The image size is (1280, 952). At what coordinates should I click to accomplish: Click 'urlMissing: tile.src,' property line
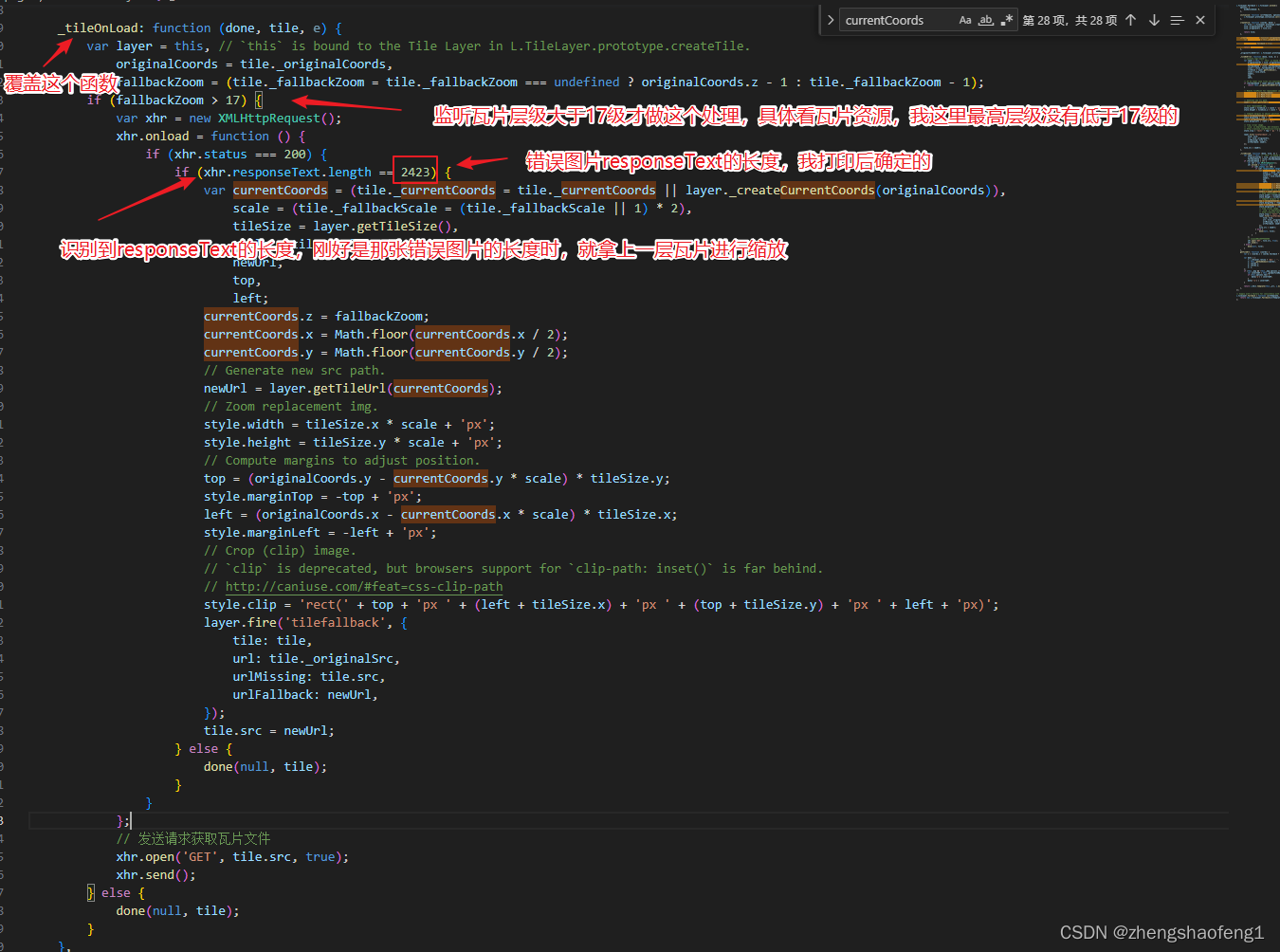pyautogui.click(x=309, y=677)
